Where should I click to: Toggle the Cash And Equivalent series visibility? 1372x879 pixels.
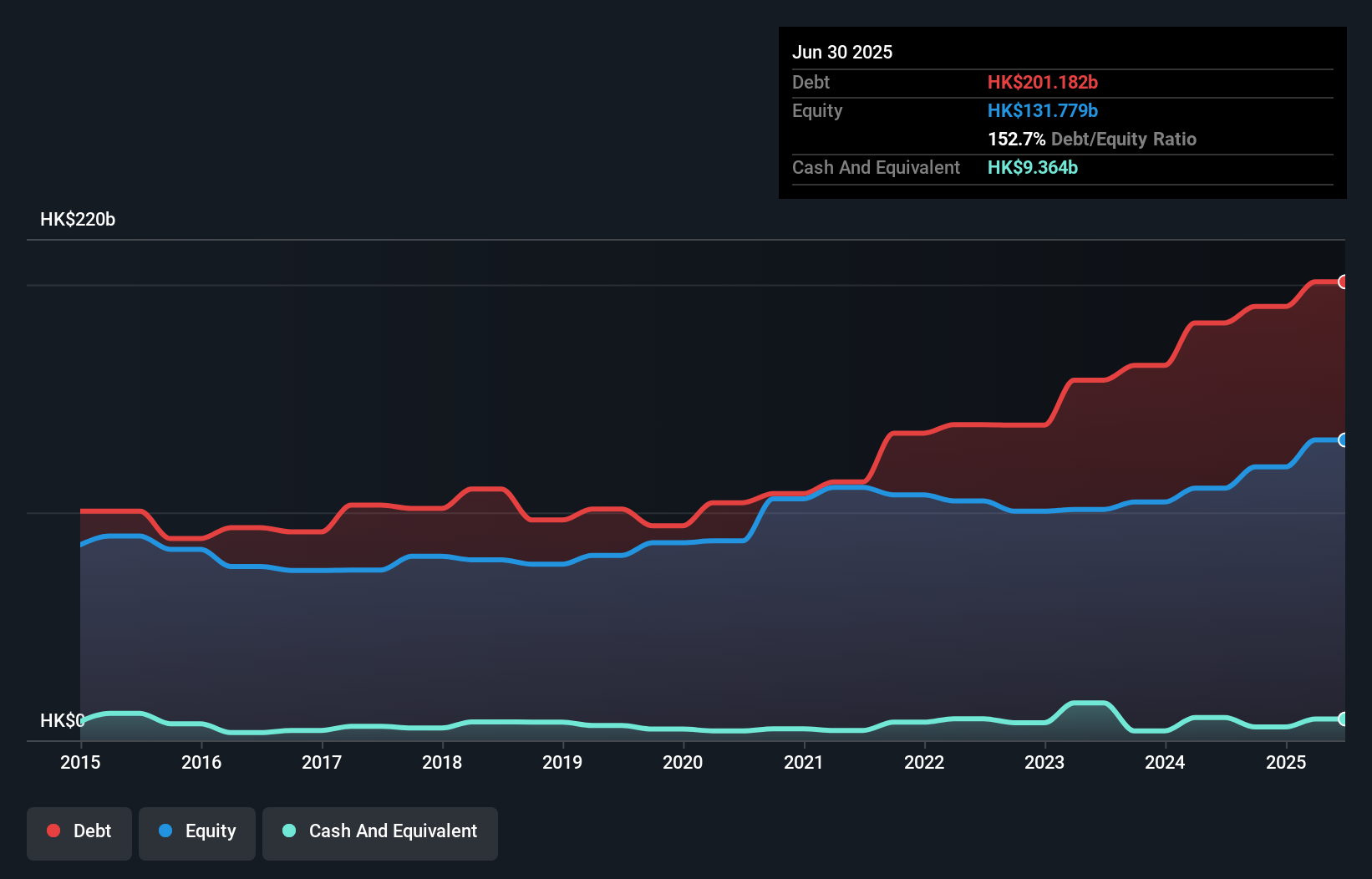tap(380, 832)
